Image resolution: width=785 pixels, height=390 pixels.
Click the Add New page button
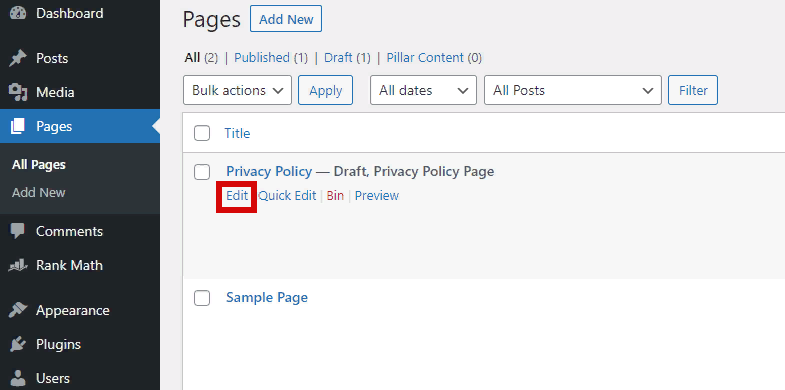(286, 19)
